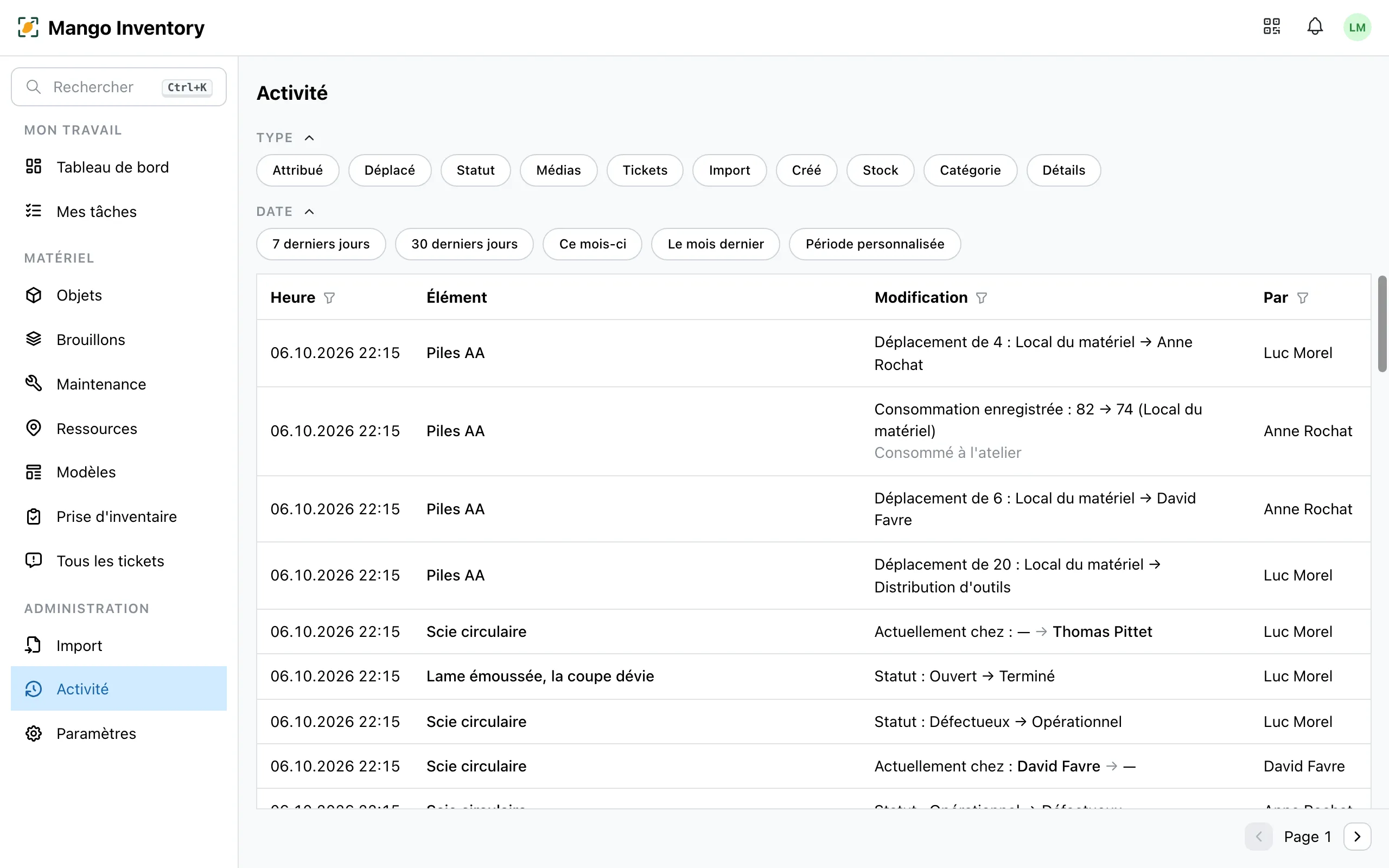Select Activité in the sidebar
1389x868 pixels.
click(x=119, y=688)
